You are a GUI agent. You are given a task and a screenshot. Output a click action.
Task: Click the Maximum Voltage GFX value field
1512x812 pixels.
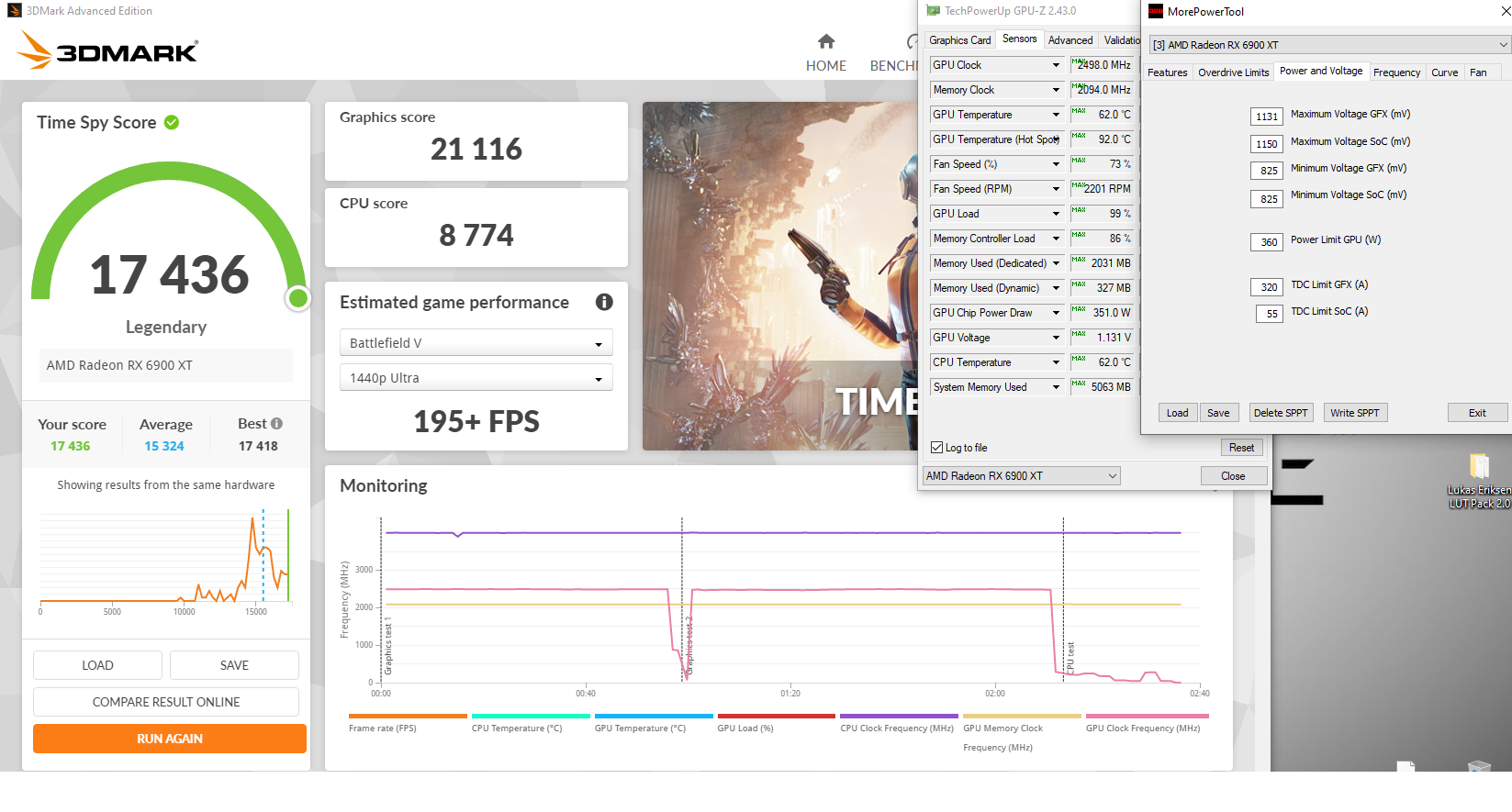pyautogui.click(x=1267, y=117)
